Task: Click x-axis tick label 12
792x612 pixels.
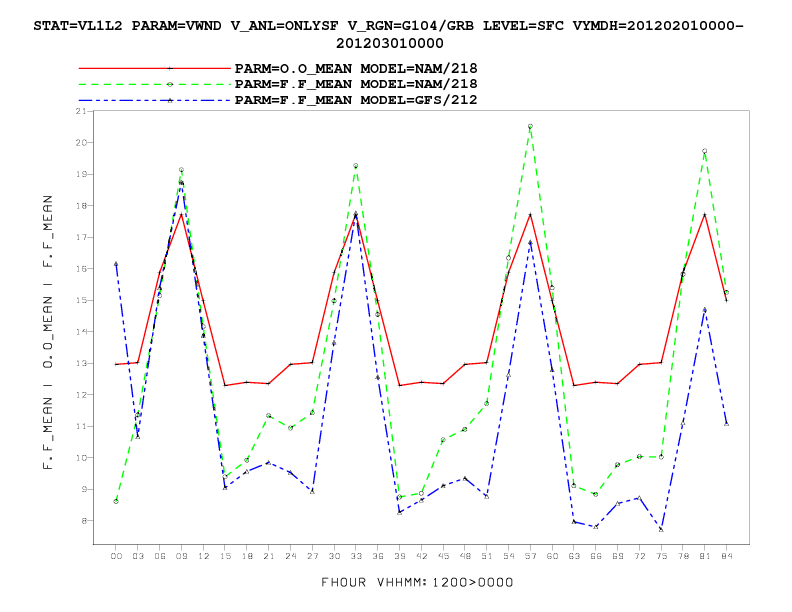Action: coord(203,556)
